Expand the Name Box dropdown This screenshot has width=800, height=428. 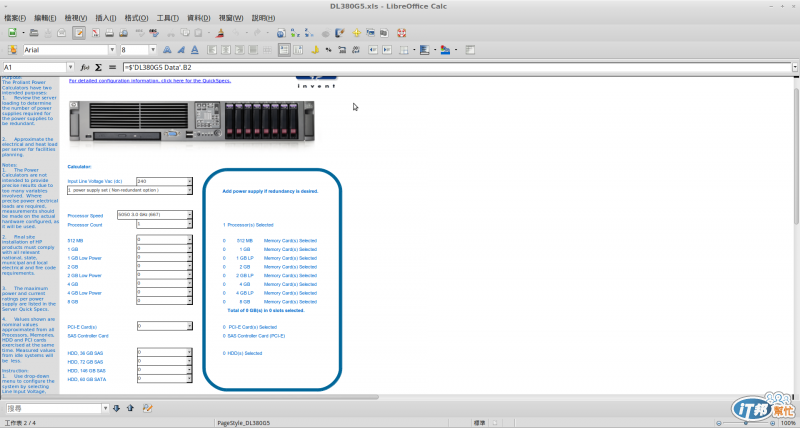click(70, 67)
